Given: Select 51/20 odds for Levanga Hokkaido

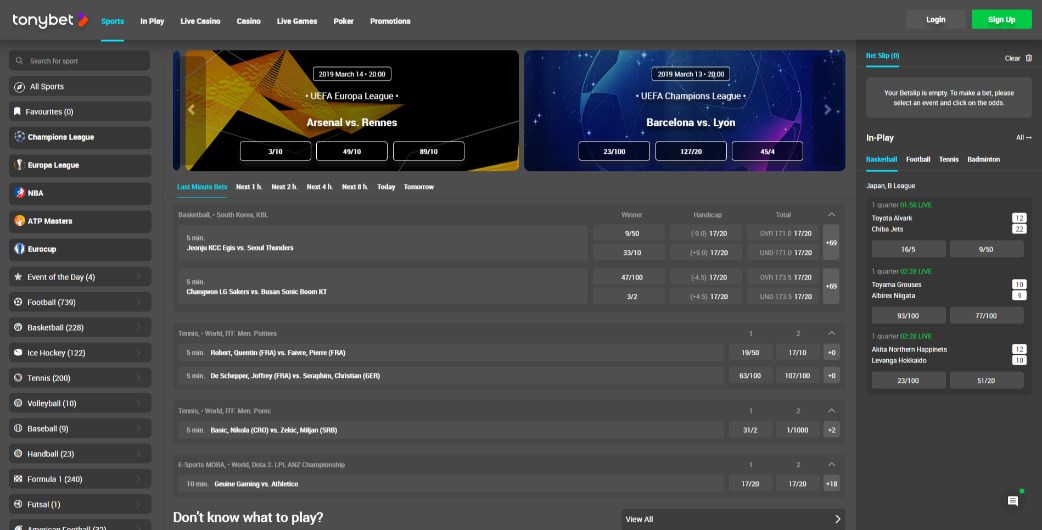Looking at the screenshot, I should click(x=986, y=381).
